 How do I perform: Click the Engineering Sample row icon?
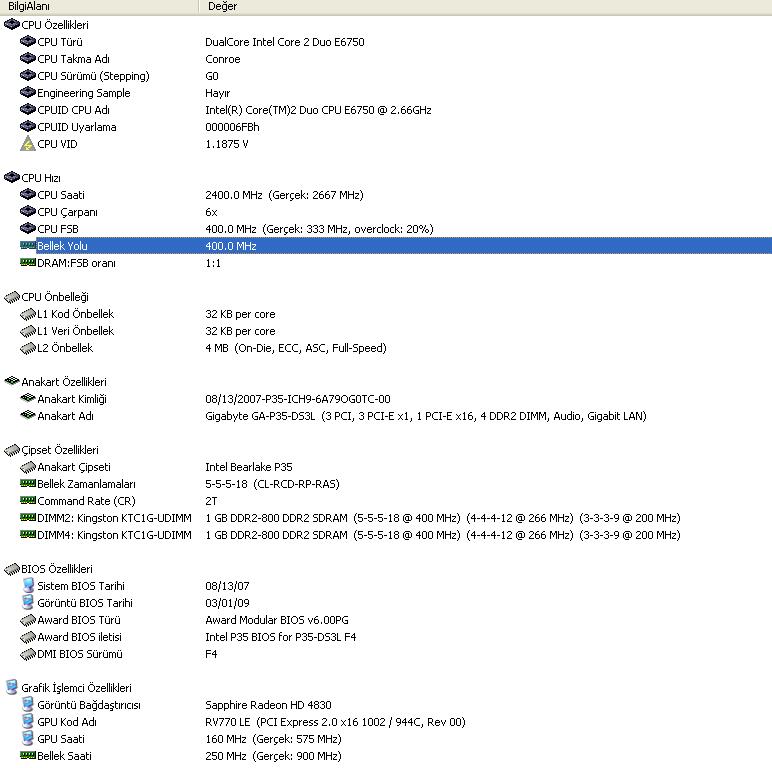pyautogui.click(x=28, y=93)
